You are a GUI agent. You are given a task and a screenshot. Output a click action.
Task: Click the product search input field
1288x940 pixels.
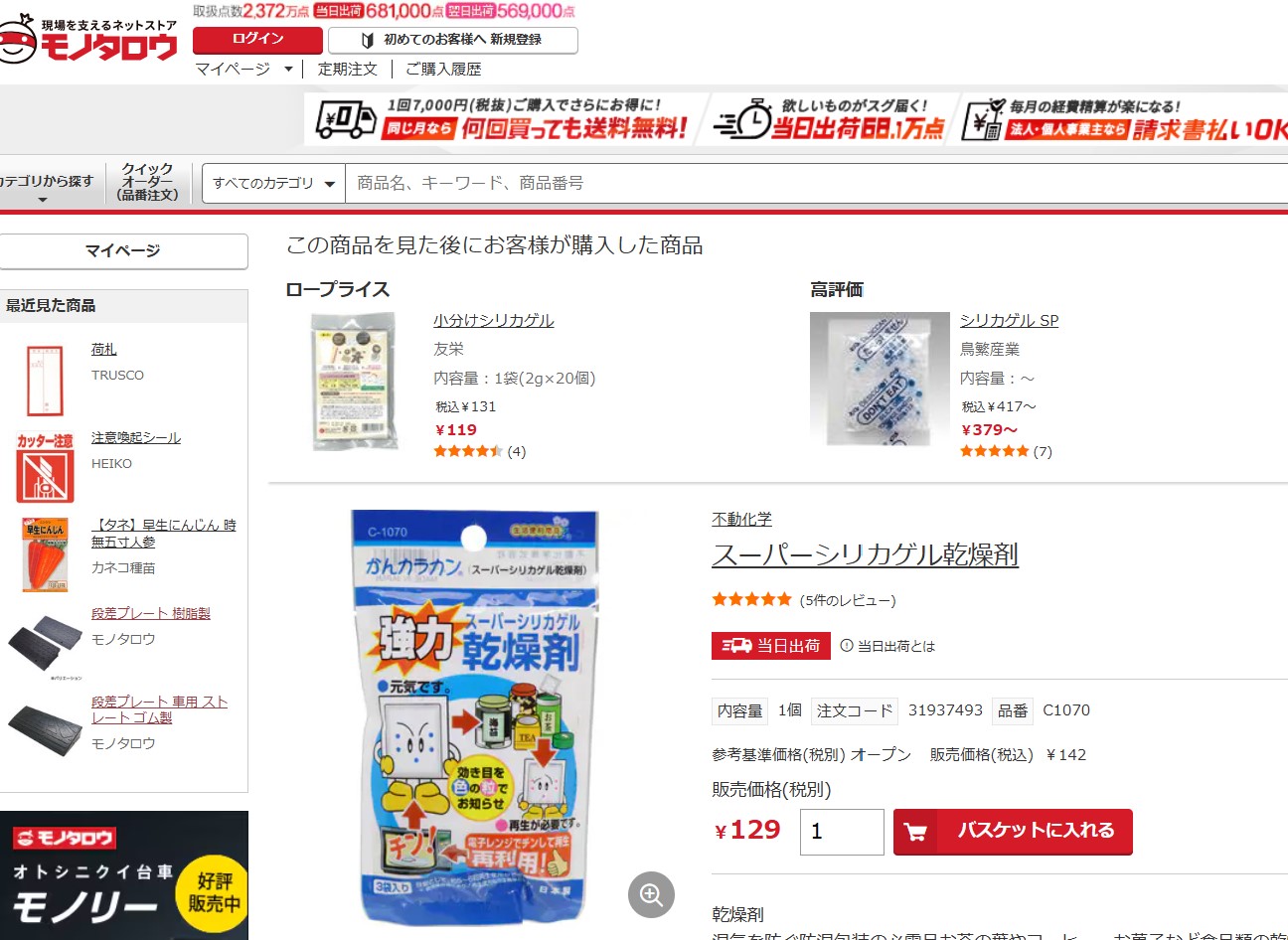[815, 183]
